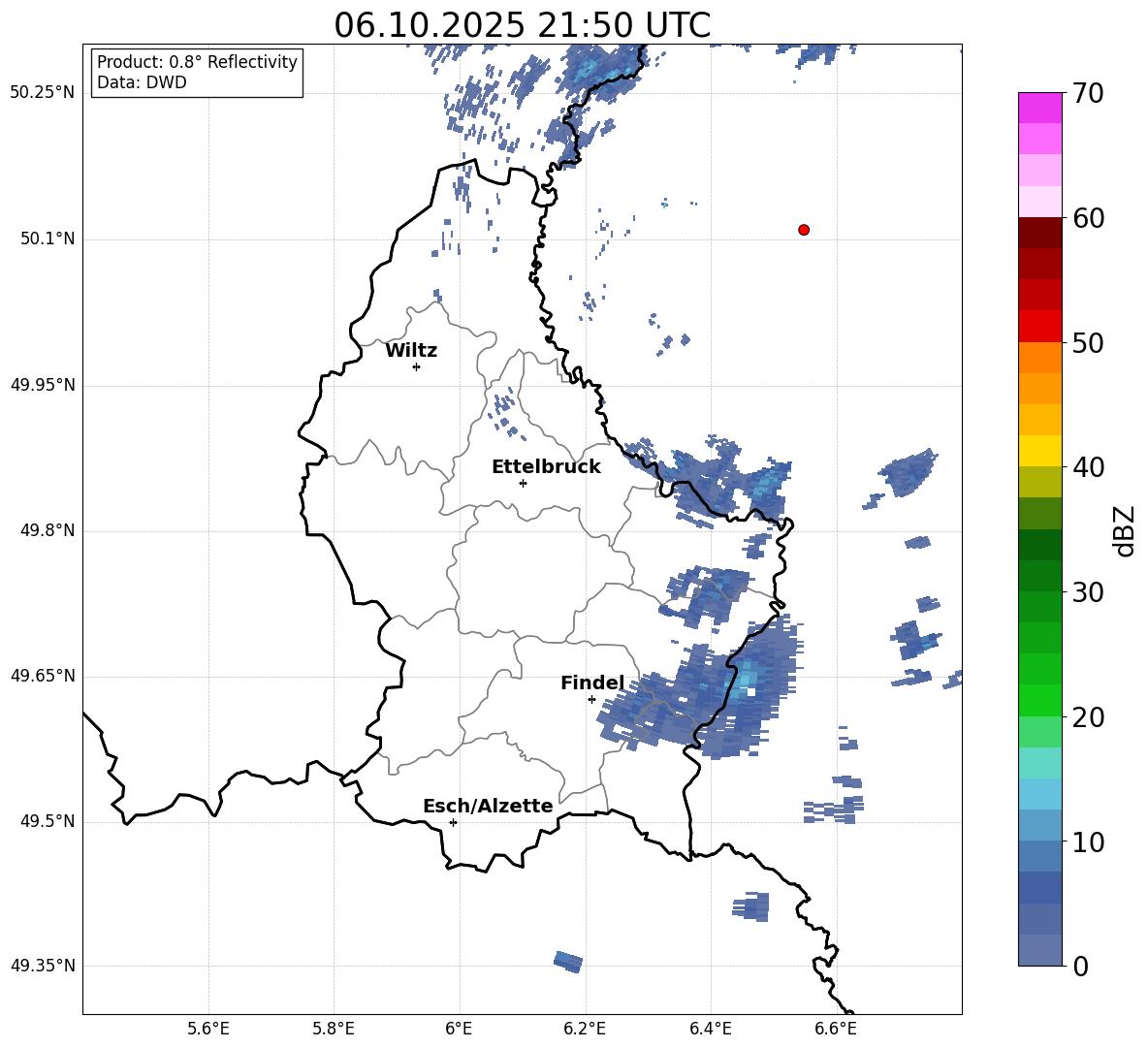Click the 49.5°N latitude label

48,822
